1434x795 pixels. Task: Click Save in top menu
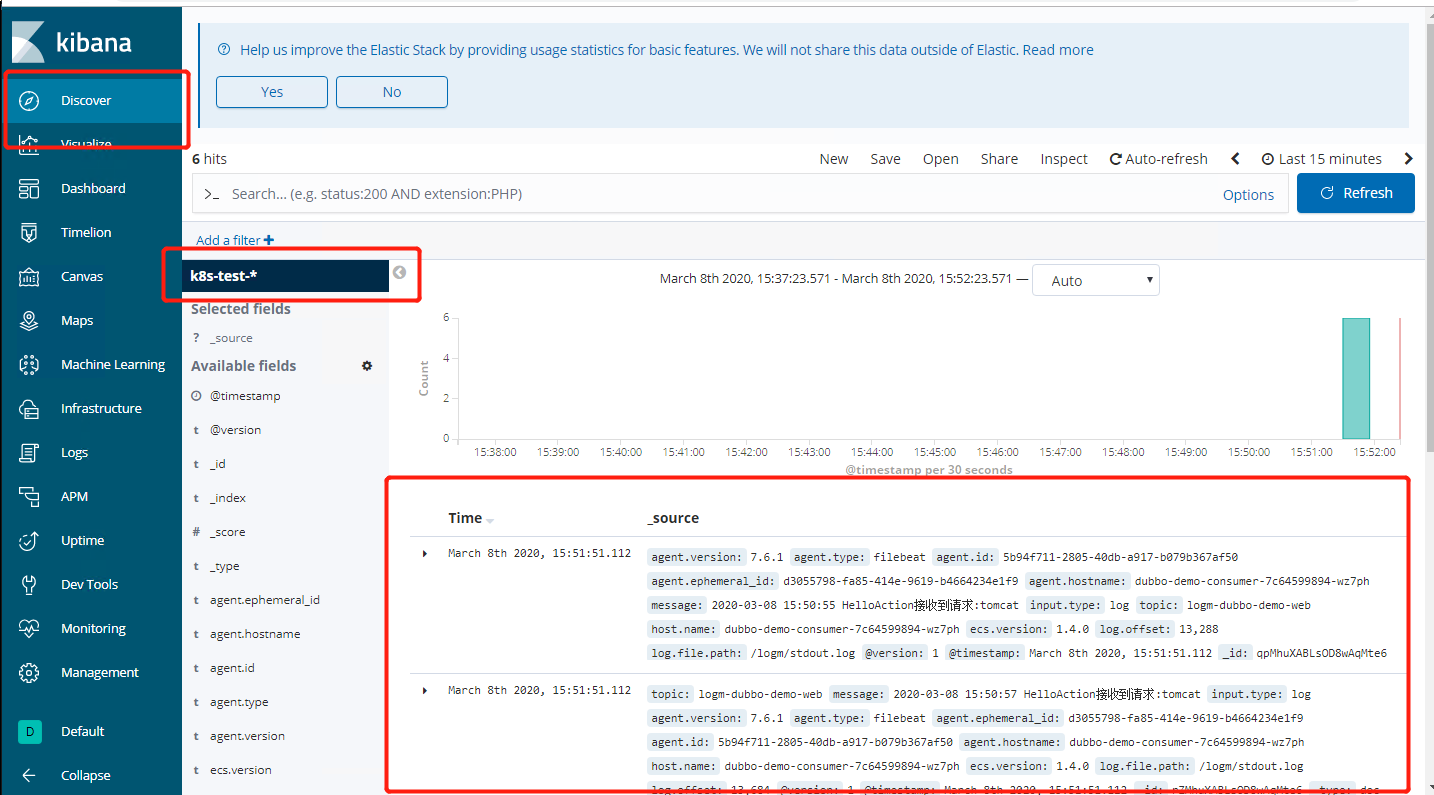point(885,159)
